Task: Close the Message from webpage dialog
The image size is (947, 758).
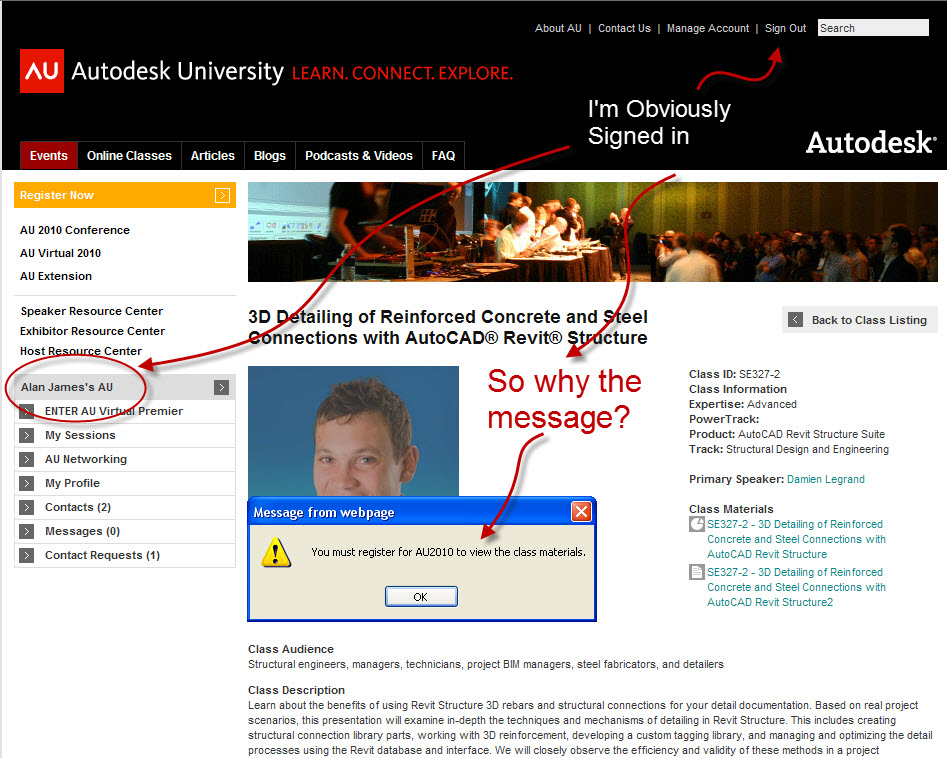Action: coord(581,512)
